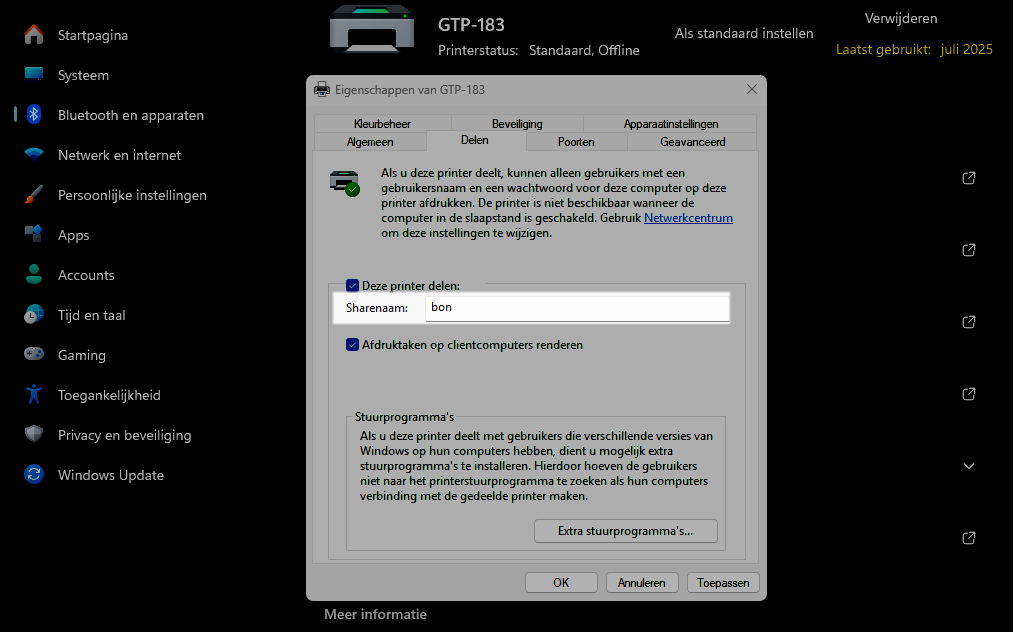The image size is (1013, 632).
Task: Click the Privacy en beveiliging shield icon
Action: [34, 435]
